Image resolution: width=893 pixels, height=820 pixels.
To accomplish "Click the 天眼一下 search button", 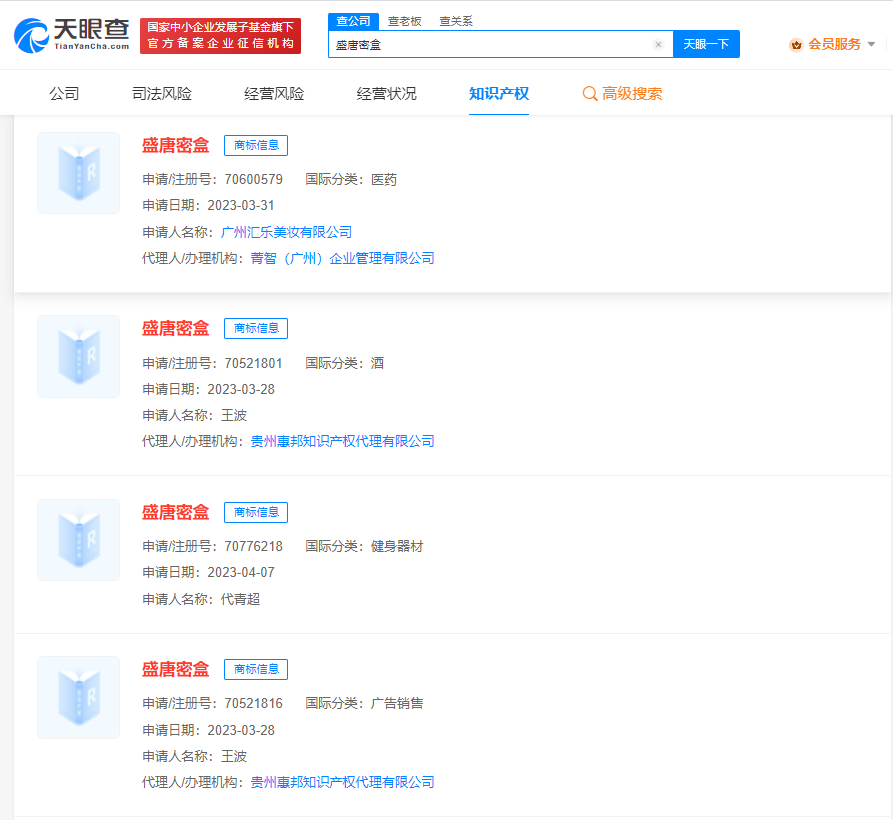I will pos(706,44).
